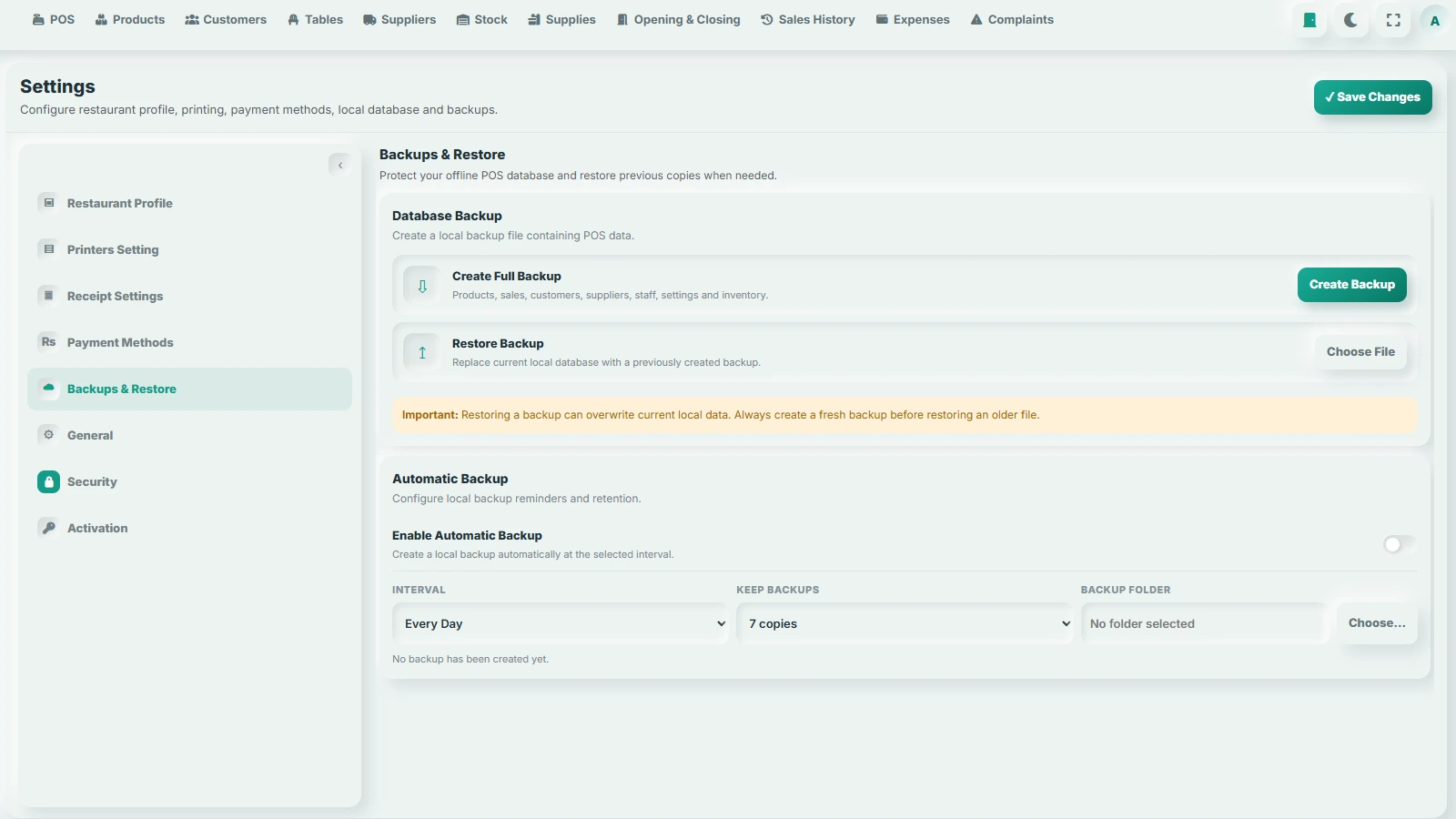Click the 'No folder selected' backup folder field
This screenshot has width=1456, height=819.
click(1204, 623)
